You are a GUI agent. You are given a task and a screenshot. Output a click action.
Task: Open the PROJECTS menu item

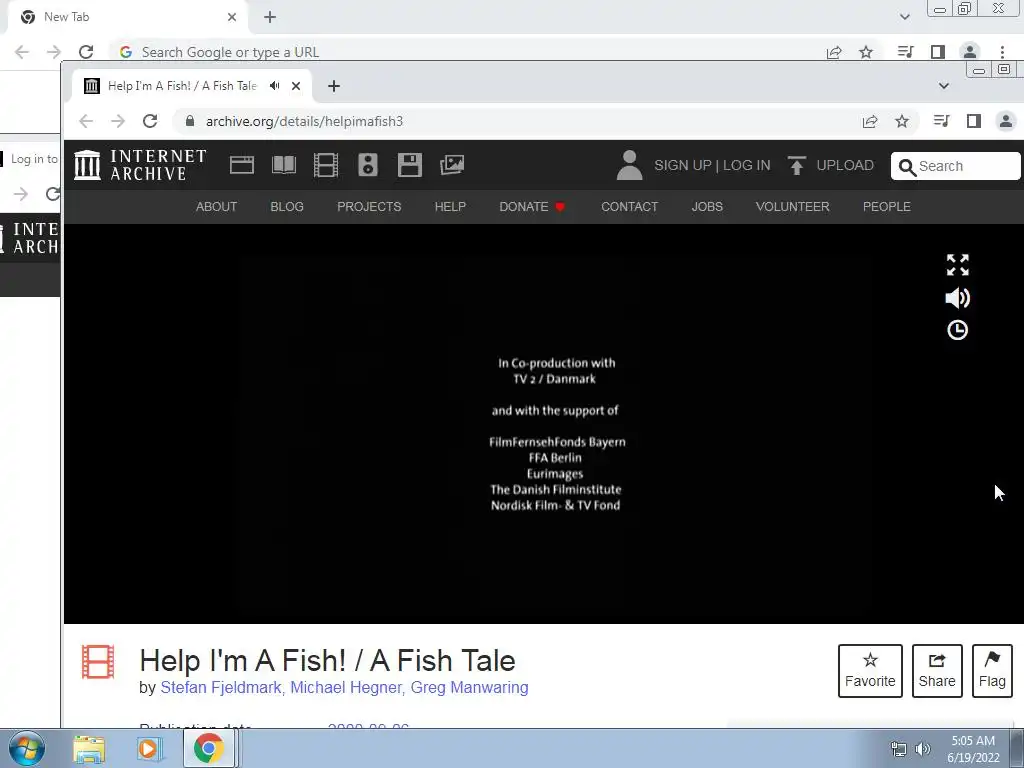(369, 206)
